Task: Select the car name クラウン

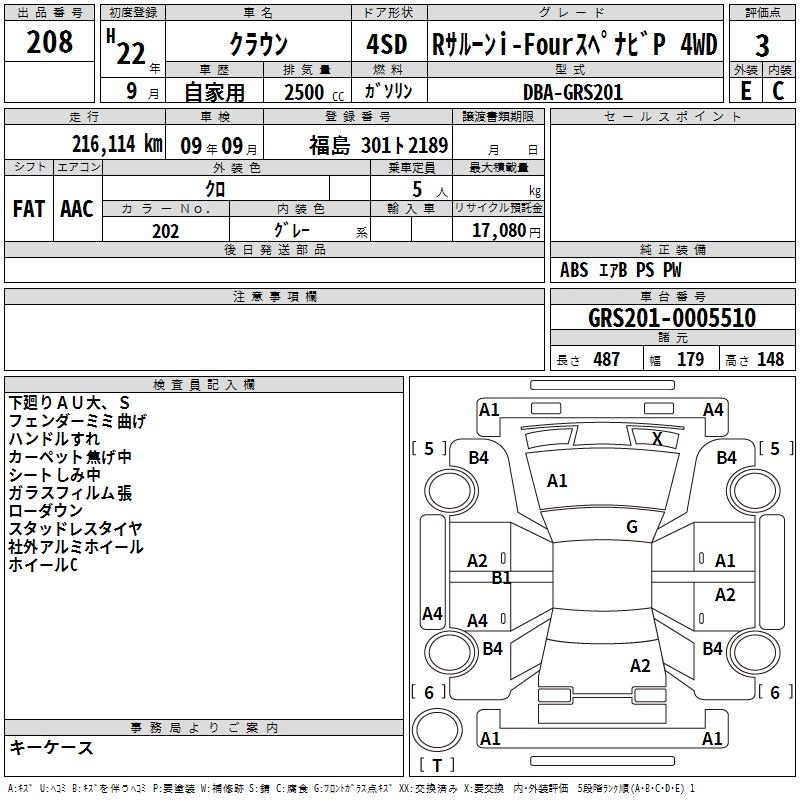Action: point(258,45)
